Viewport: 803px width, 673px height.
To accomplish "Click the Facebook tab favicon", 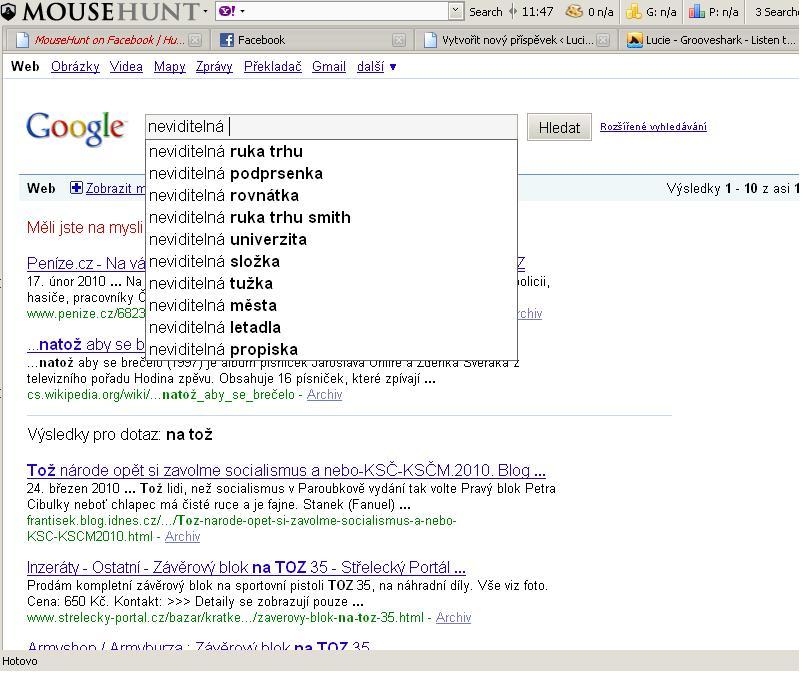I will 227,40.
